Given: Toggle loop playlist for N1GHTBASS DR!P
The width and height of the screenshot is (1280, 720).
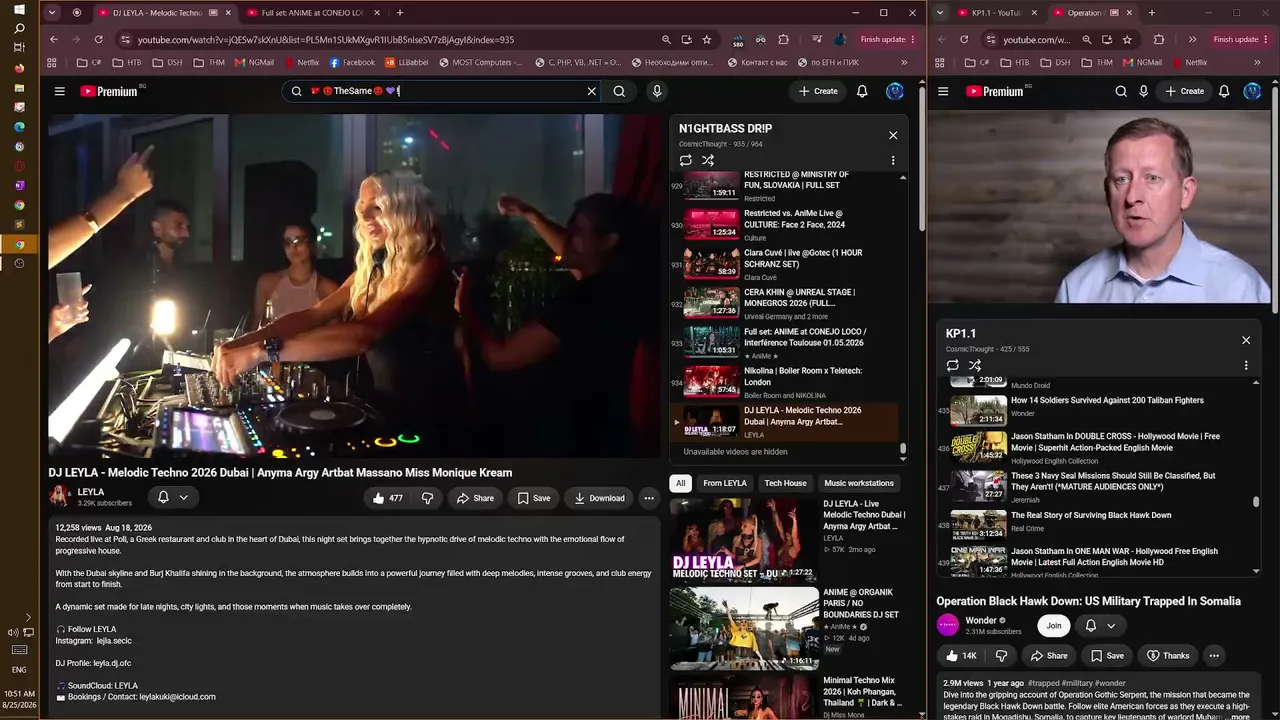Looking at the screenshot, I should pyautogui.click(x=685, y=160).
